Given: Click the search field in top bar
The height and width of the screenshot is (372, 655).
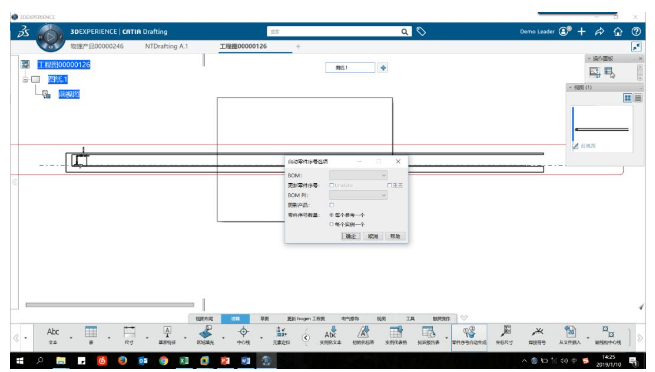Looking at the screenshot, I should coord(334,31).
